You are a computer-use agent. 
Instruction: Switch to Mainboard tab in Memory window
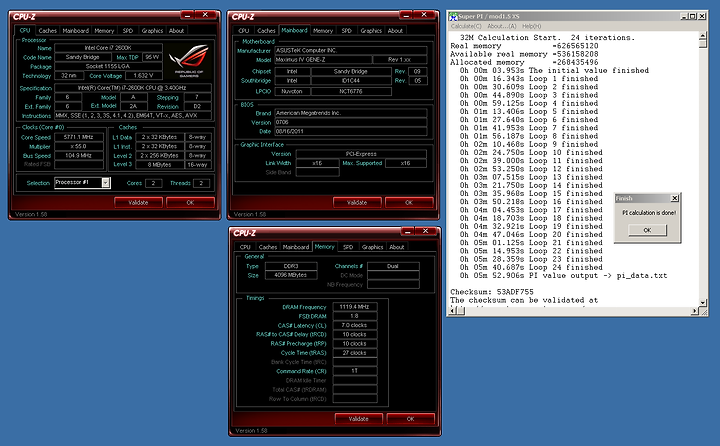pyautogui.click(x=296, y=247)
